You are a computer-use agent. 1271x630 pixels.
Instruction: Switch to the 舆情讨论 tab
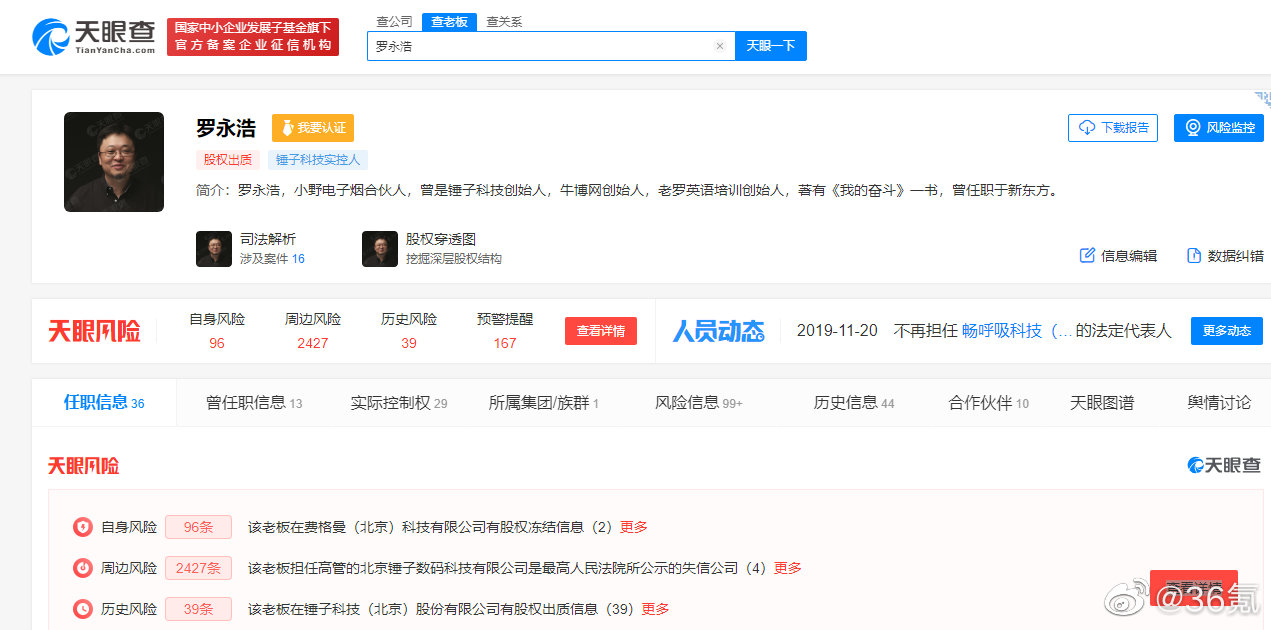coord(1219,402)
